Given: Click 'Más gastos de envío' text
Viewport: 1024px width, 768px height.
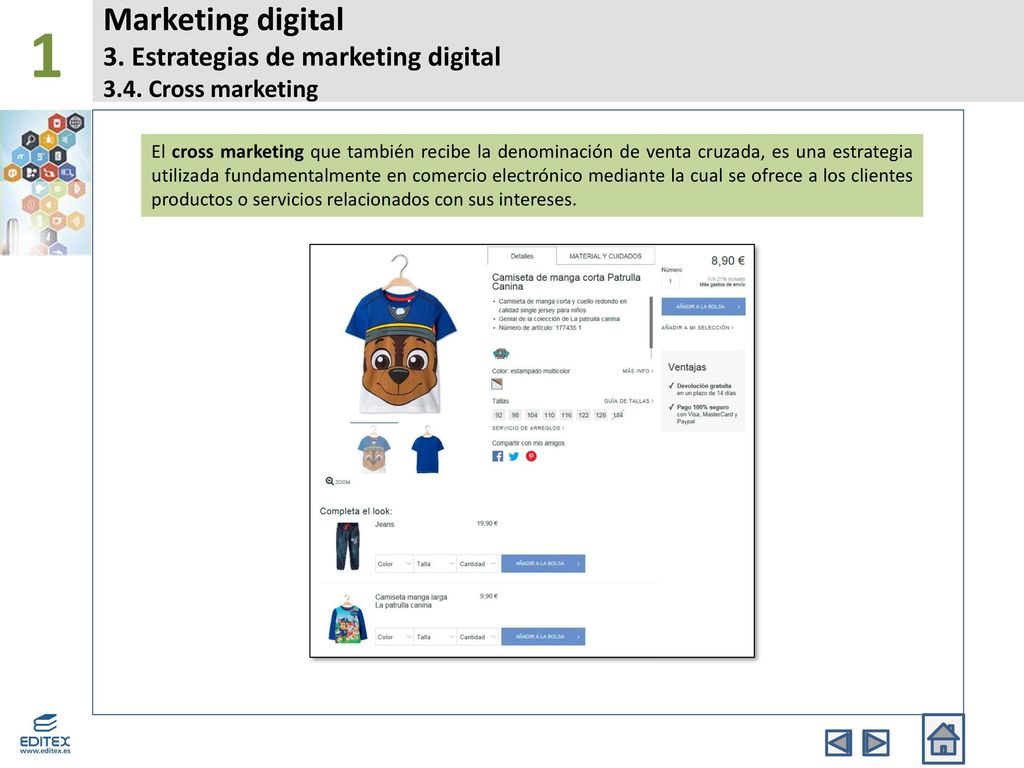Looking at the screenshot, I should pyautogui.click(x=722, y=285).
